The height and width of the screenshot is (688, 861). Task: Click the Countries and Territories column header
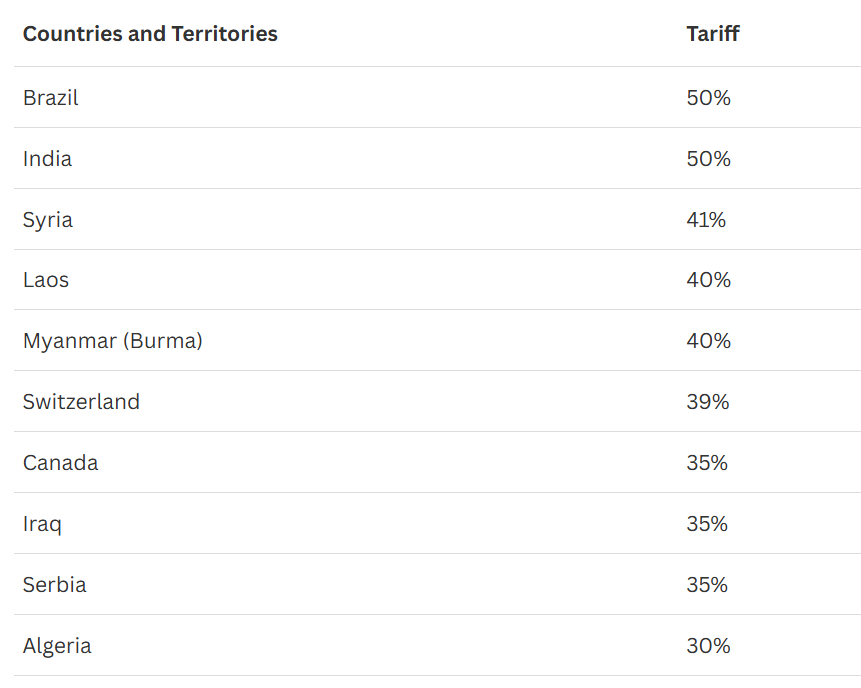click(x=150, y=34)
